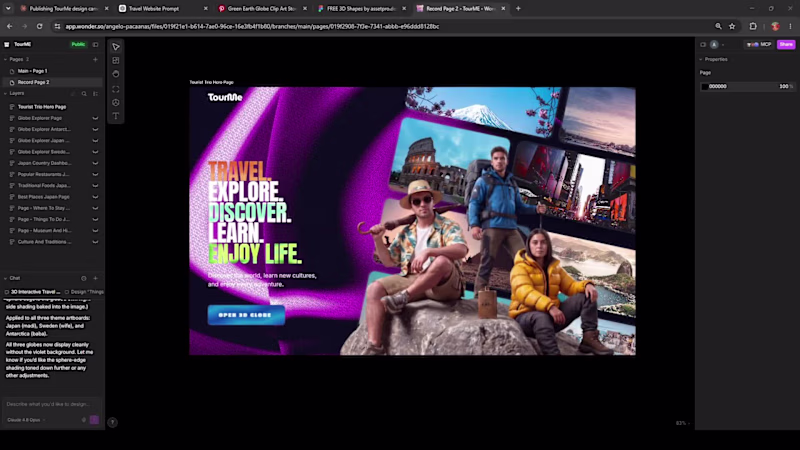The width and height of the screenshot is (800, 450).
Task: Select the Text tool
Action: pyautogui.click(x=116, y=116)
